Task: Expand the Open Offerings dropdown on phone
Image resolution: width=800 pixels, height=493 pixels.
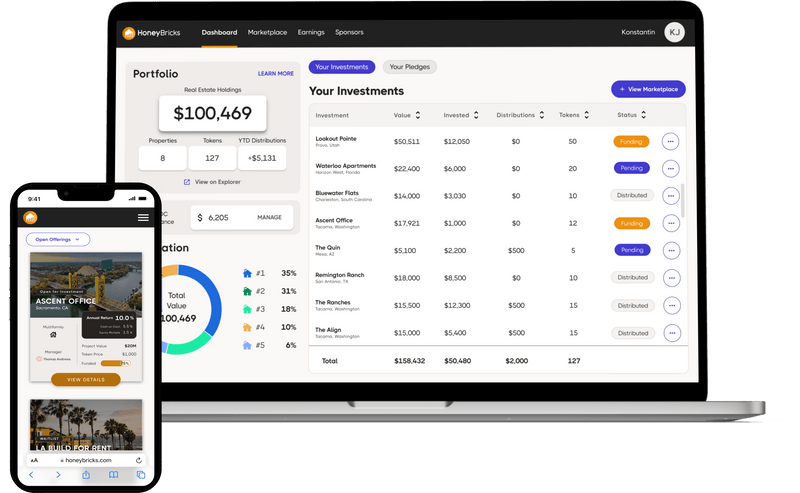Action: (58, 239)
